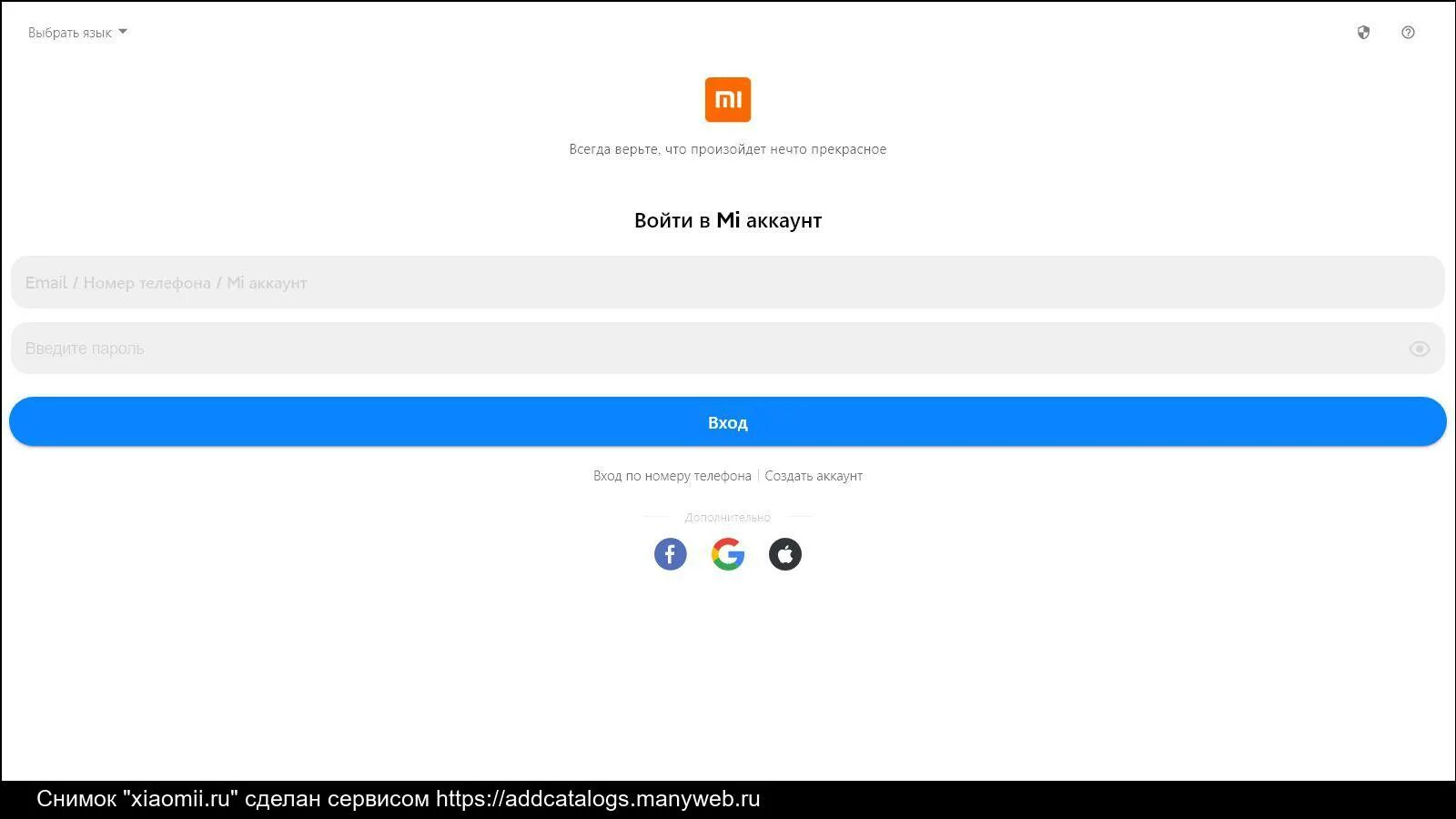Click the blue Вход button
This screenshot has height=819, width=1456.
point(728,421)
